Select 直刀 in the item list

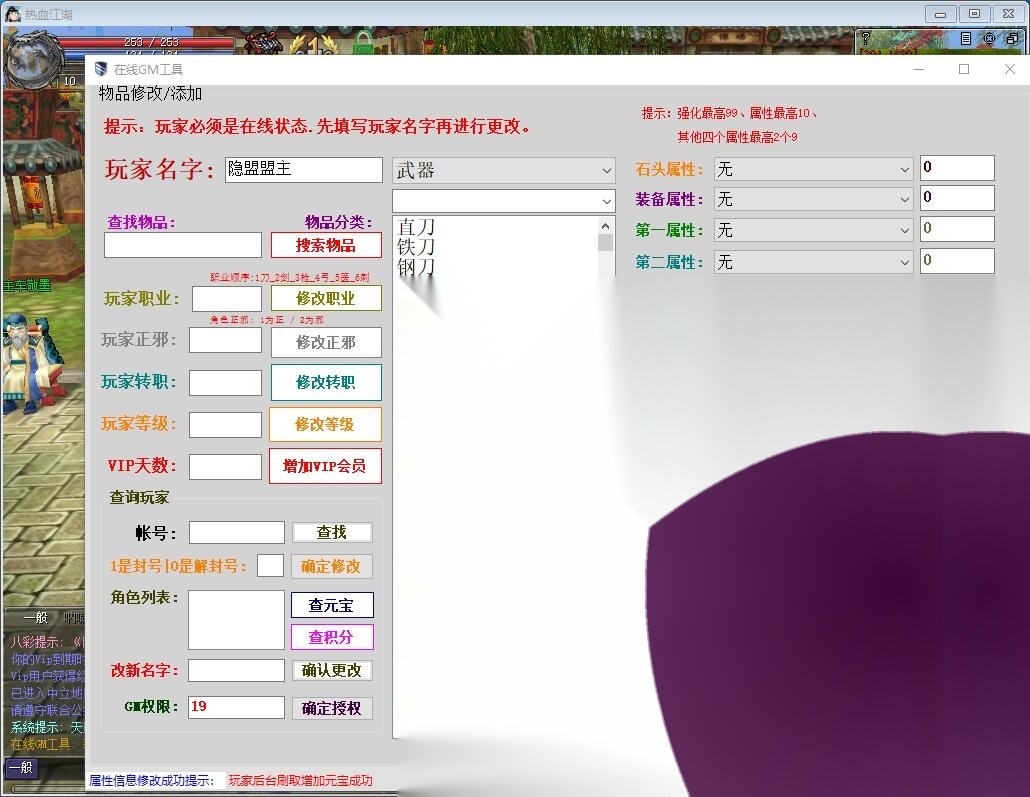[x=416, y=227]
